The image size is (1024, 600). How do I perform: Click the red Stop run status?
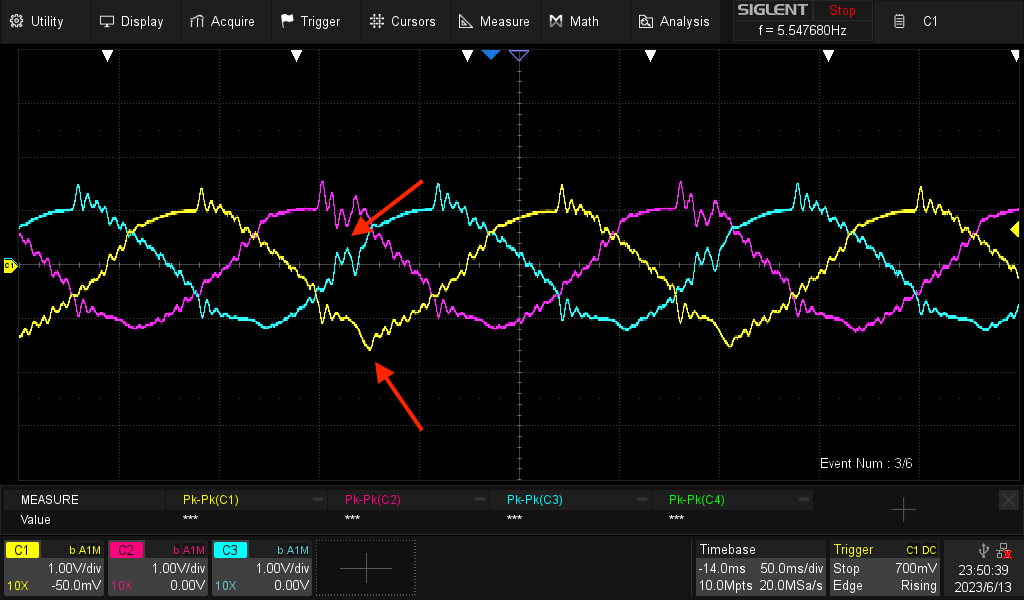coord(842,10)
